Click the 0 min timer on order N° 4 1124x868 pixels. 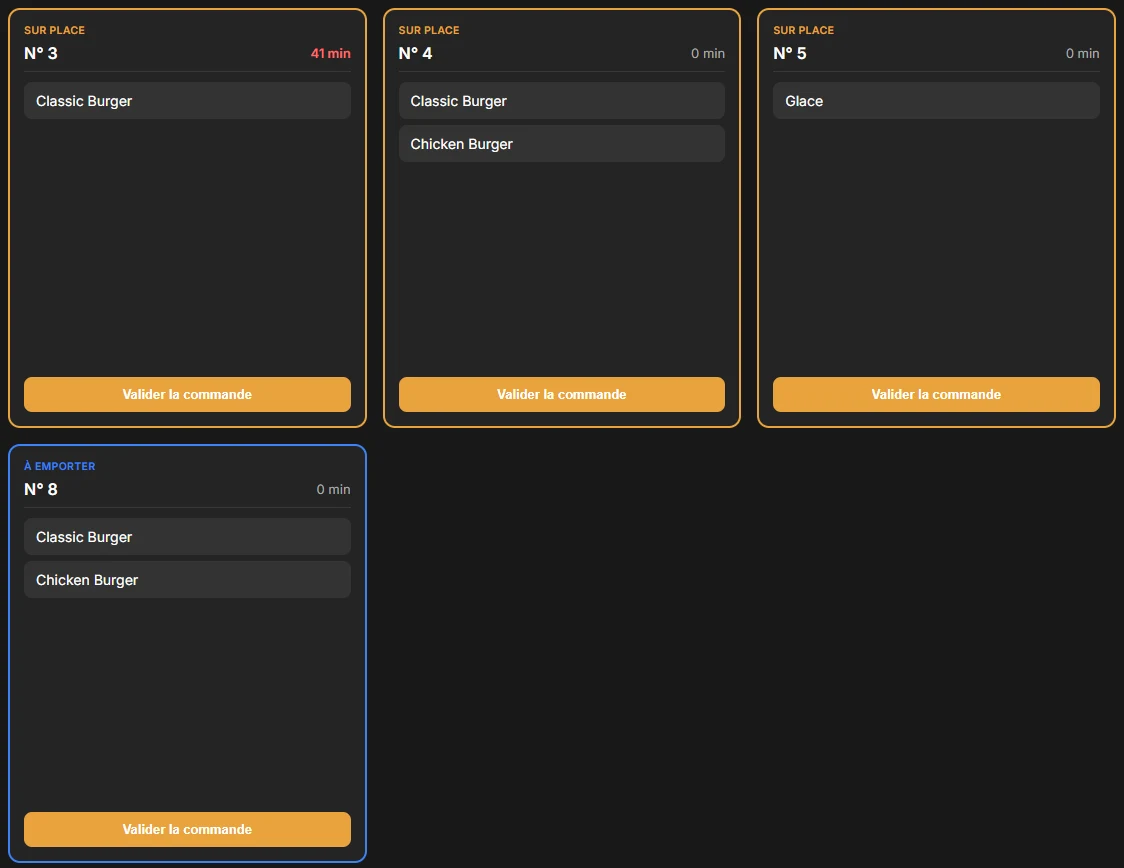(x=708, y=53)
